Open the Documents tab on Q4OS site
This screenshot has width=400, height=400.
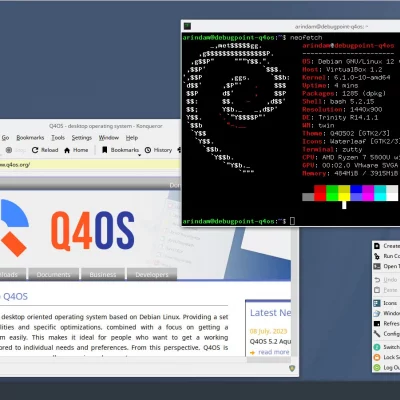[54, 275]
